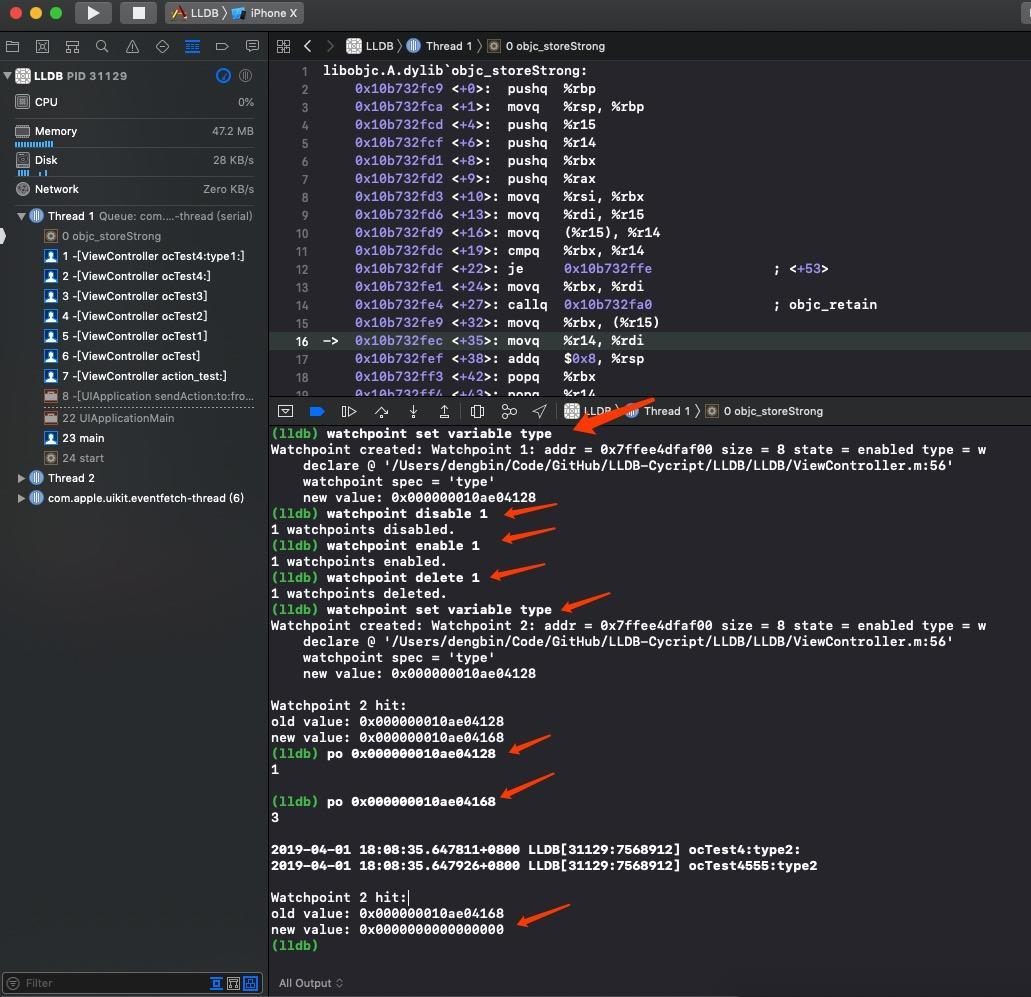The height and width of the screenshot is (997, 1031).
Task: Expand the Thread 2 disclosure triangle
Action: (x=21, y=478)
